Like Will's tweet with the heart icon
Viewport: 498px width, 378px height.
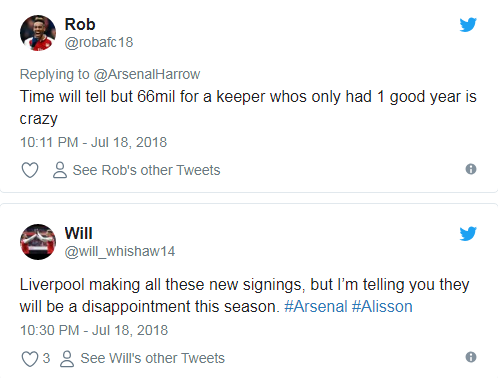(x=30, y=359)
